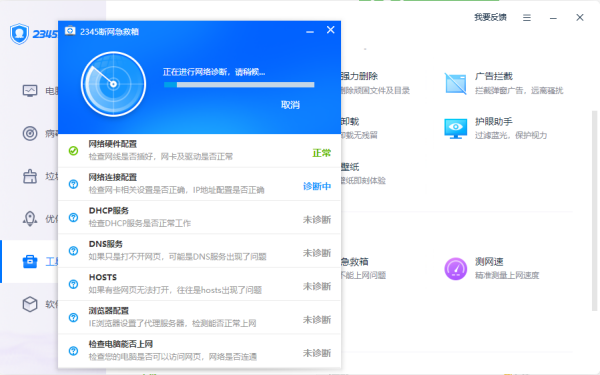Click 未诊断 status in HOSTS row
Image resolution: width=600 pixels, height=375 pixels.
coord(317,286)
